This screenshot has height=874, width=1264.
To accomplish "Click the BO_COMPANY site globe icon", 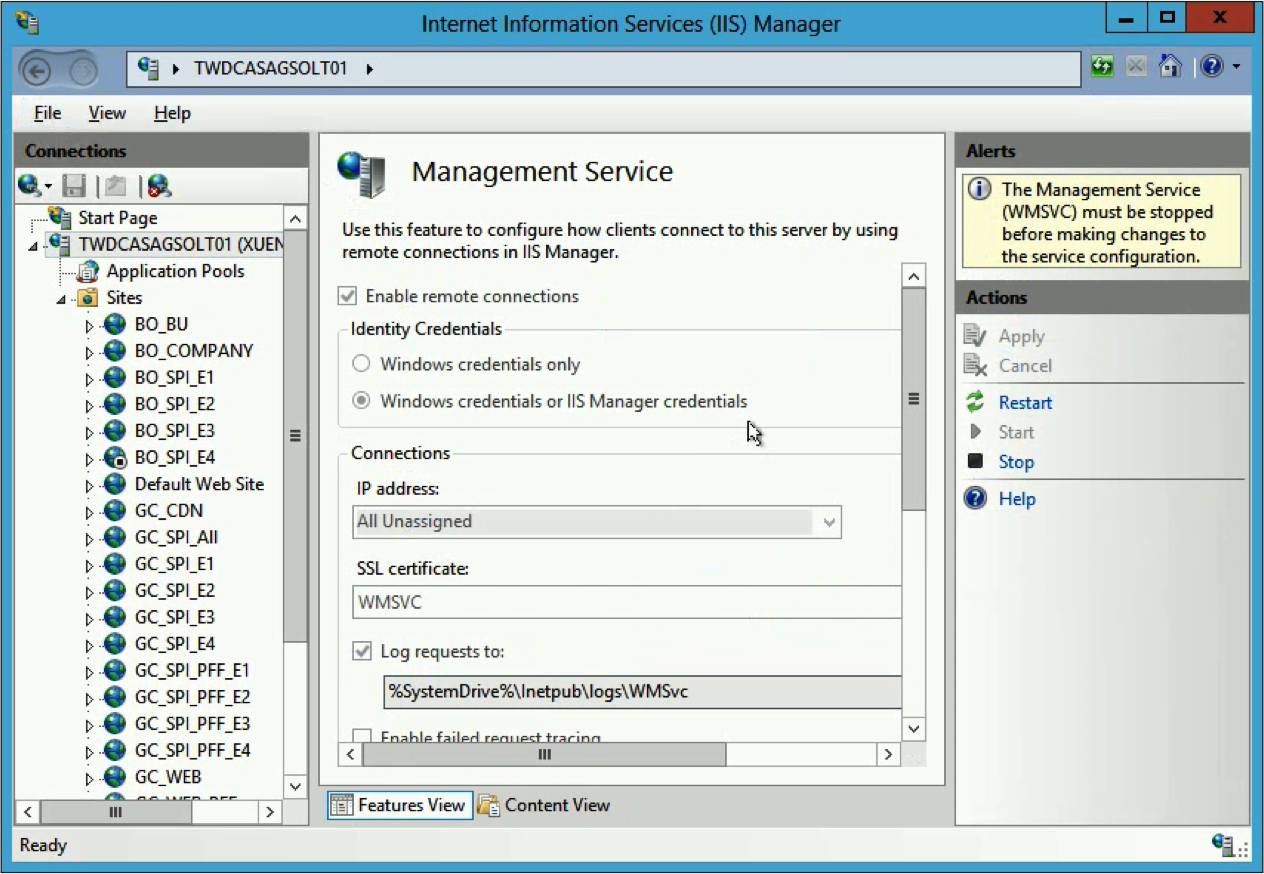I will 115,351.
